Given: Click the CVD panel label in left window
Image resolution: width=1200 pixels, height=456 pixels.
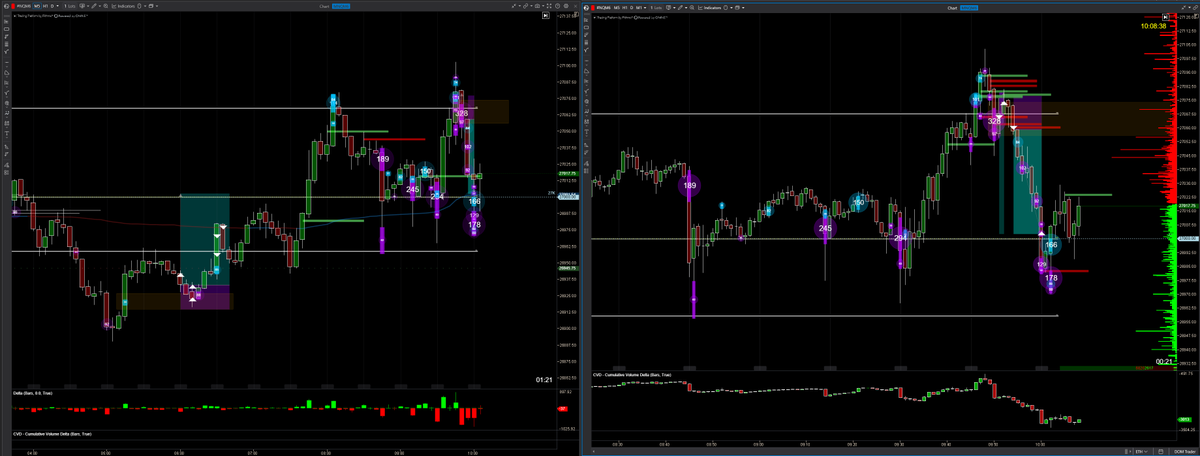Looking at the screenshot, I should [52, 434].
